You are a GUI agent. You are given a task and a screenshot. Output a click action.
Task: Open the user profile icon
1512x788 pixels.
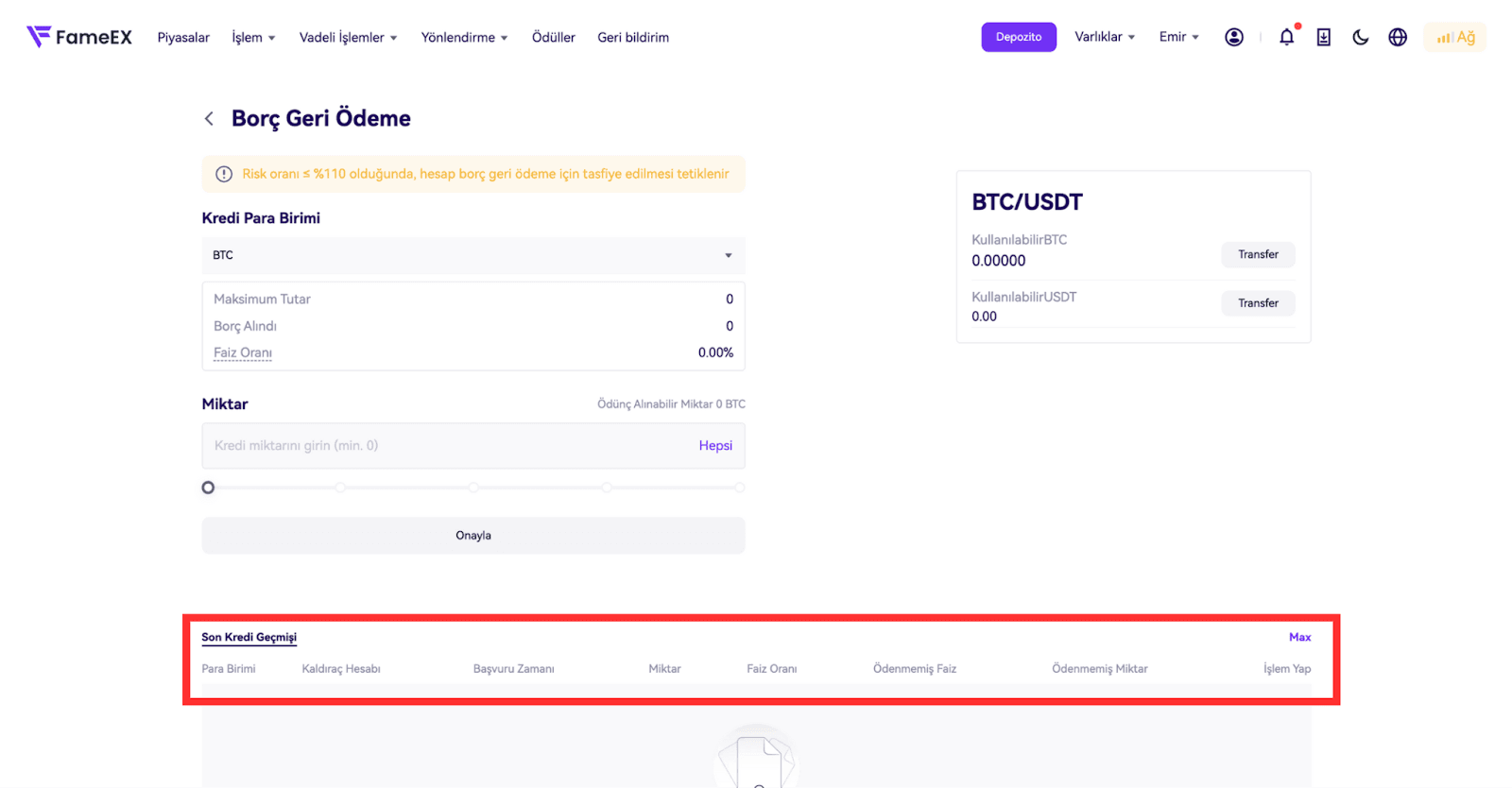[1233, 37]
